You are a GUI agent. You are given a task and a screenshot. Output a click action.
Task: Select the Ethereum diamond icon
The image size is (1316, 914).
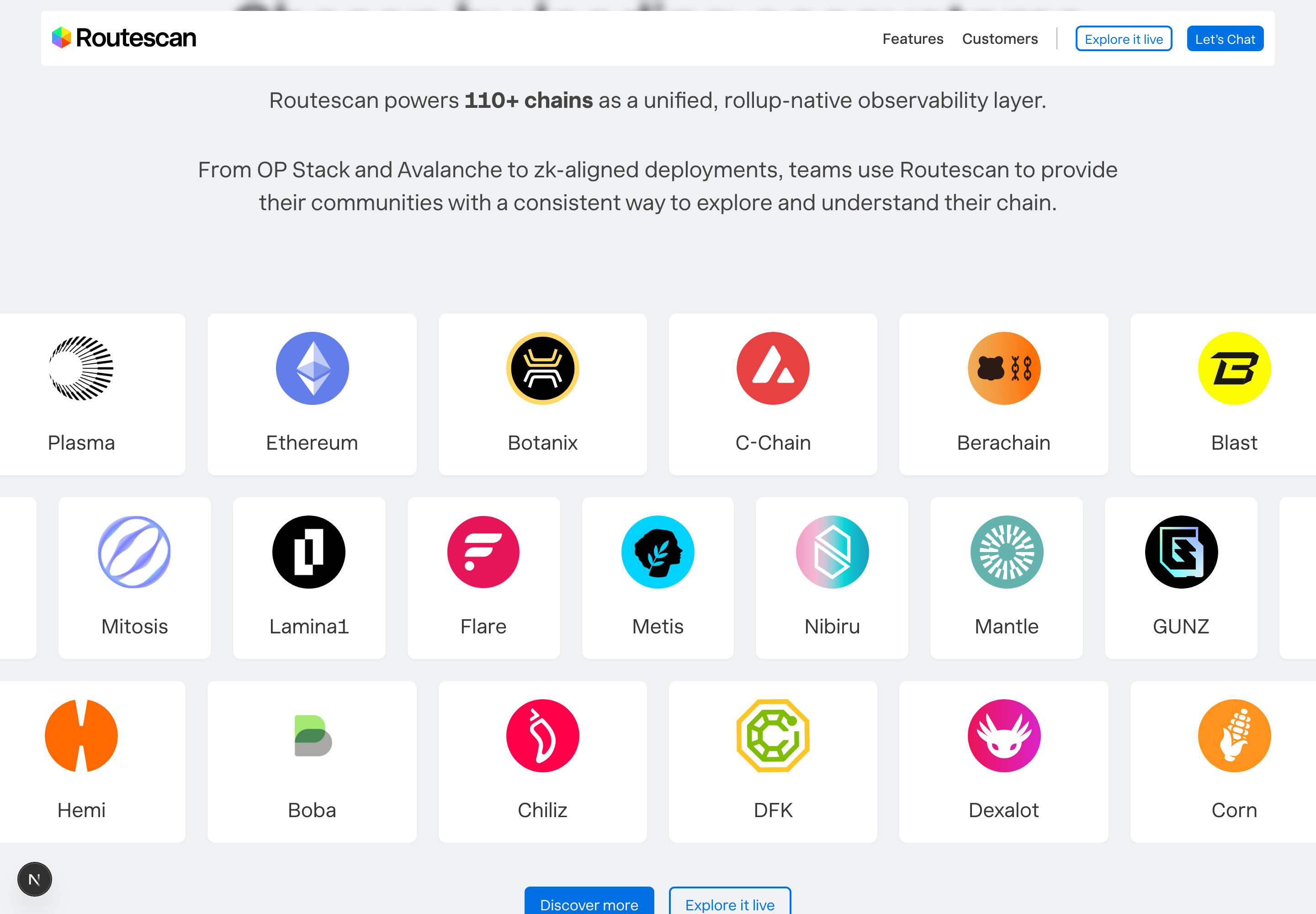312,368
